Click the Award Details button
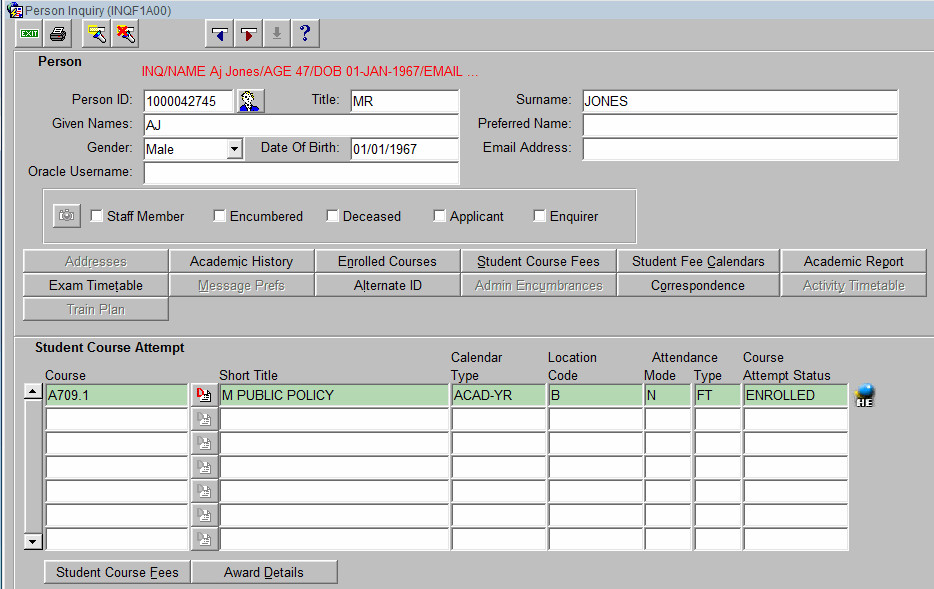934x589 pixels. coord(264,573)
